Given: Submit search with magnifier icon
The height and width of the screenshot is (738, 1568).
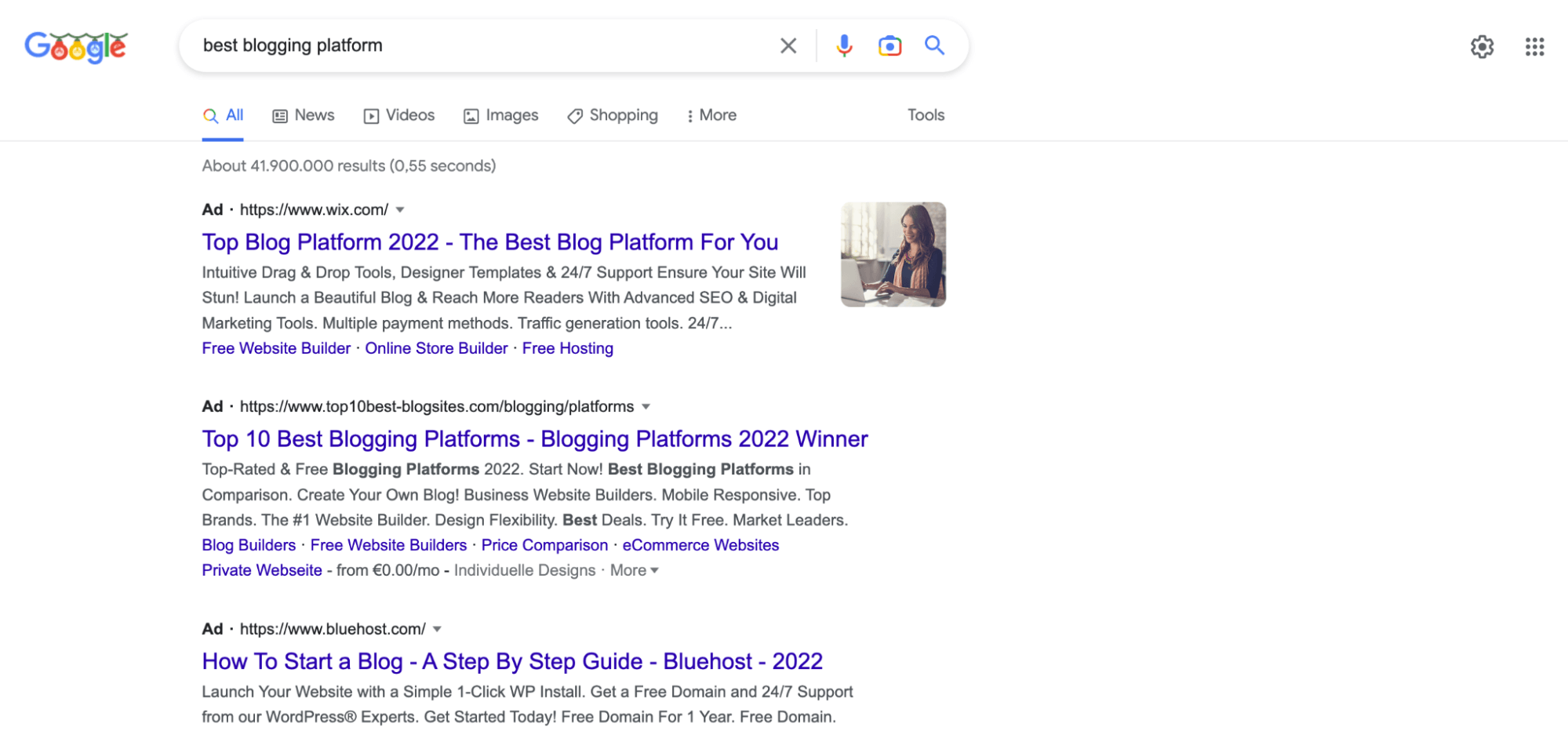Looking at the screenshot, I should [x=934, y=45].
